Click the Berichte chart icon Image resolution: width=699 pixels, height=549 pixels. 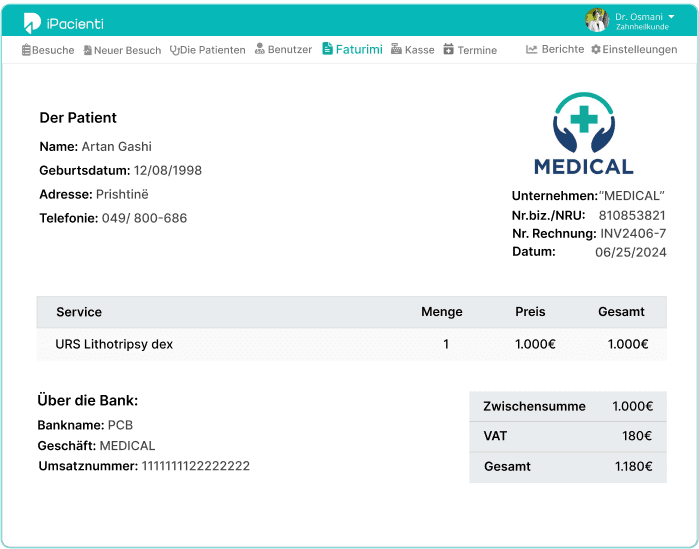(532, 49)
